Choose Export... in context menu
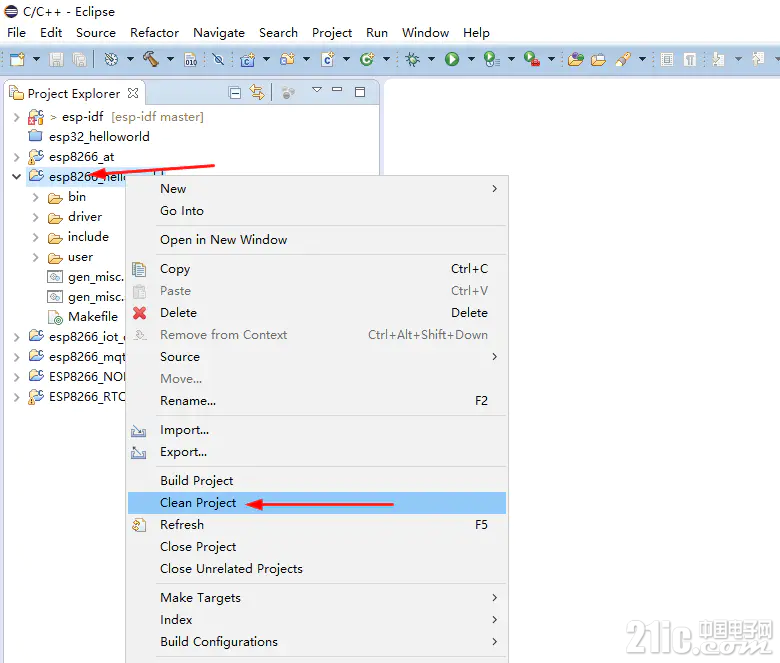Viewport: 780px width, 663px height. click(317, 452)
